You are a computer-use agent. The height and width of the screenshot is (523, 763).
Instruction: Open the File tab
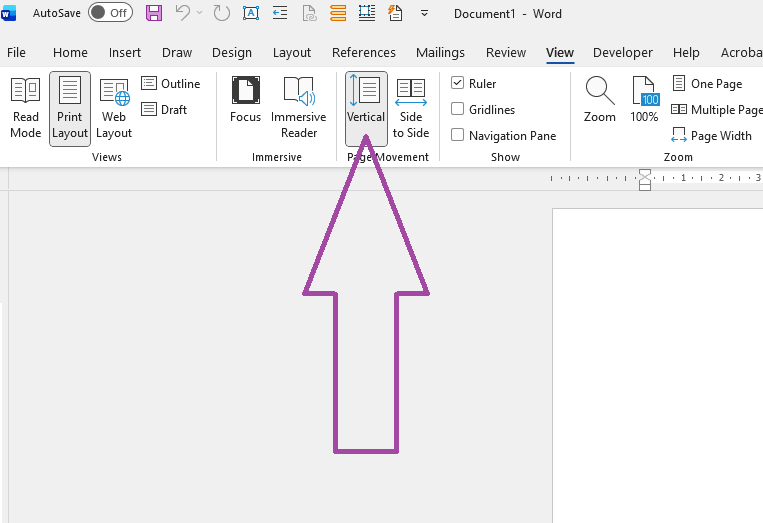(16, 53)
